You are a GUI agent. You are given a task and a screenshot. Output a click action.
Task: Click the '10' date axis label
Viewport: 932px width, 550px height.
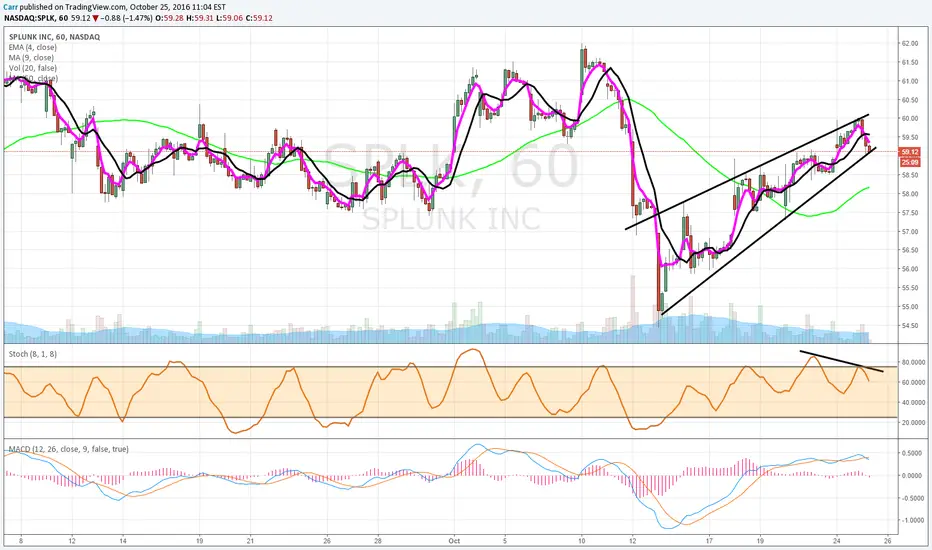coord(582,541)
